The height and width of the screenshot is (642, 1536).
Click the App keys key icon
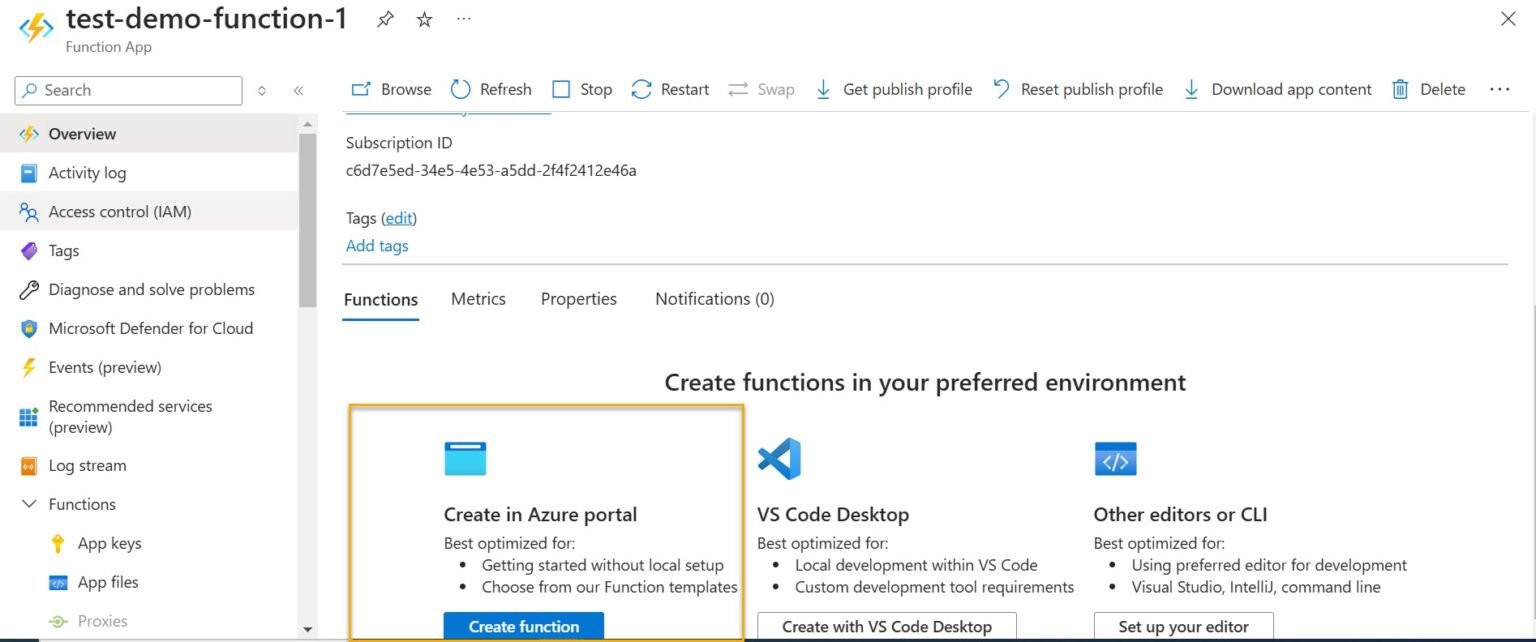click(x=58, y=544)
